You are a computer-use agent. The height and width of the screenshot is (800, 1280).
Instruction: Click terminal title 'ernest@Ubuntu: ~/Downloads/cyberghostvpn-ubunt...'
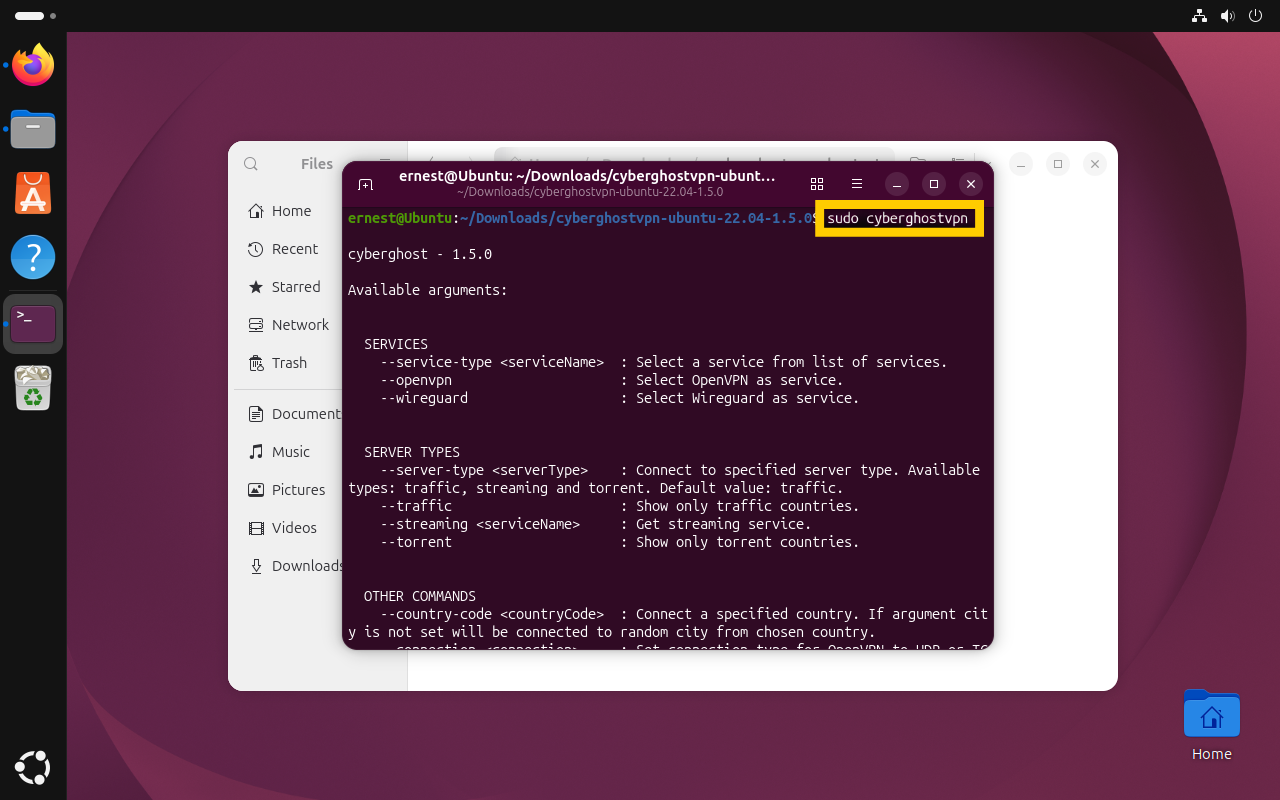point(587,176)
